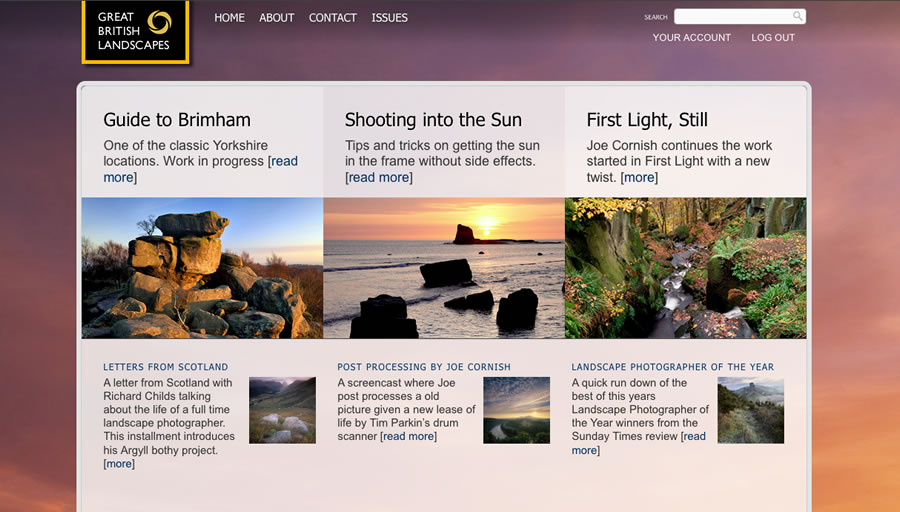Open the Your Account link
Image resolution: width=900 pixels, height=512 pixels.
pyautogui.click(x=692, y=38)
